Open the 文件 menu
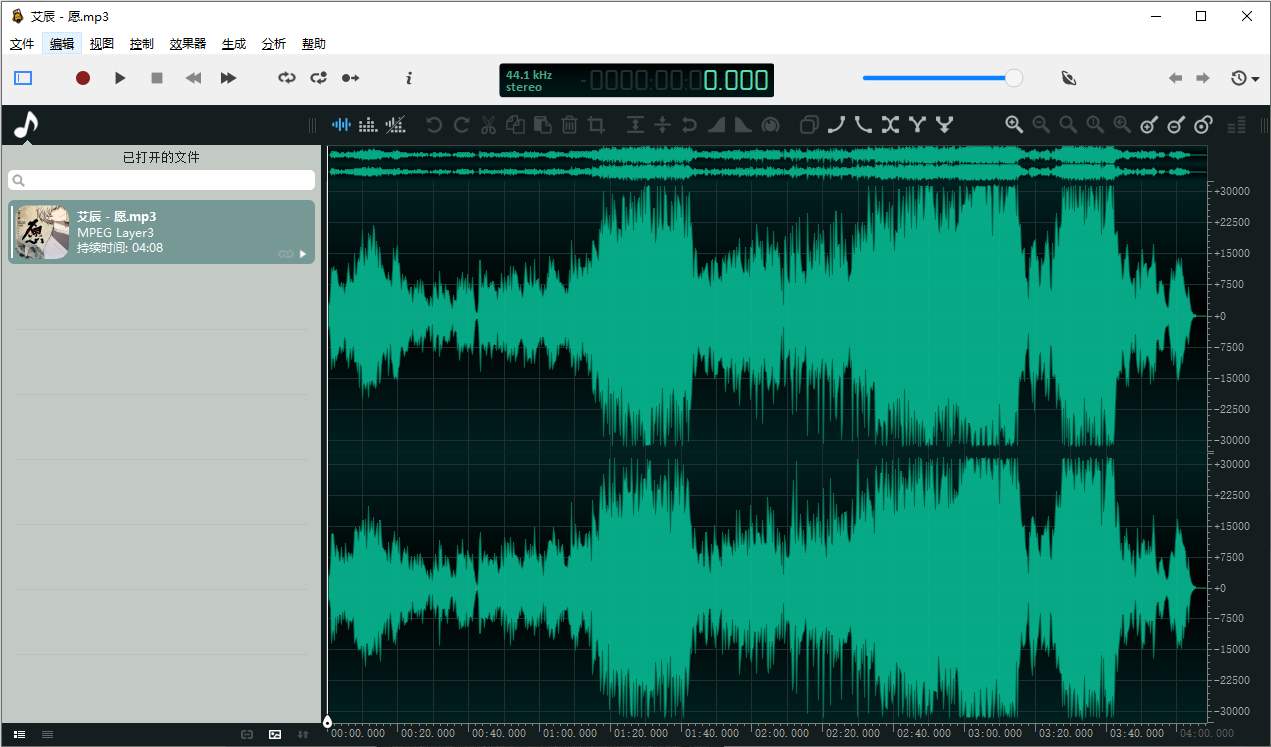 coord(21,43)
